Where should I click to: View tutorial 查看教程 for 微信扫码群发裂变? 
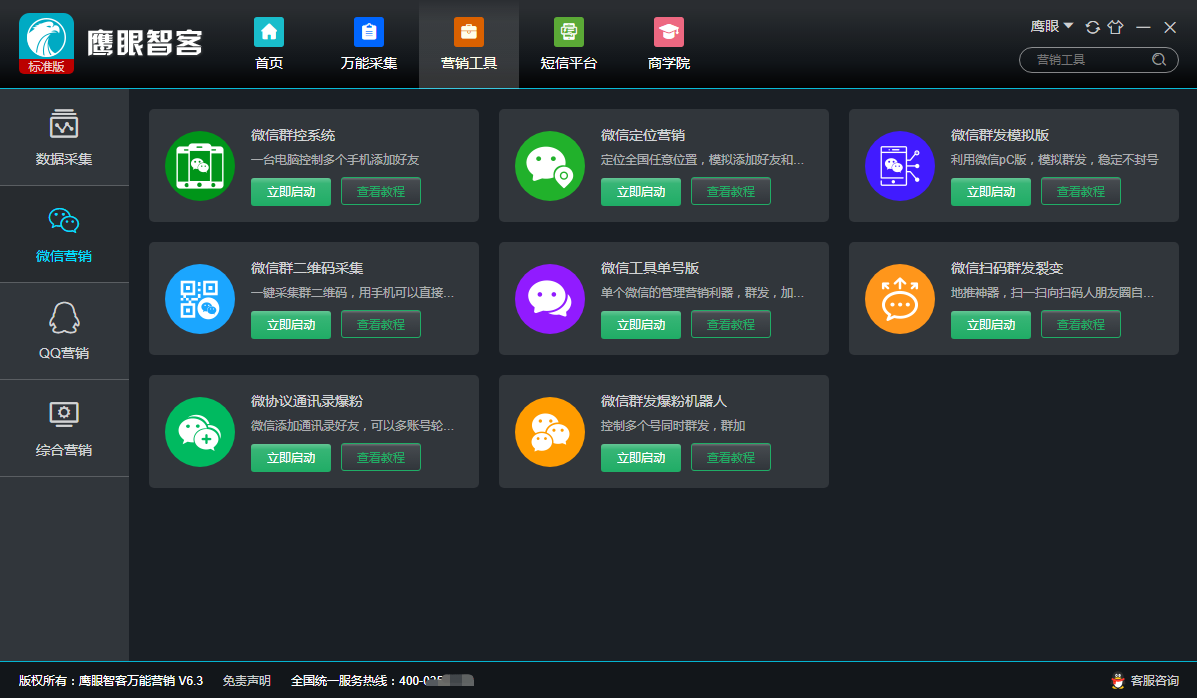click(x=1081, y=325)
